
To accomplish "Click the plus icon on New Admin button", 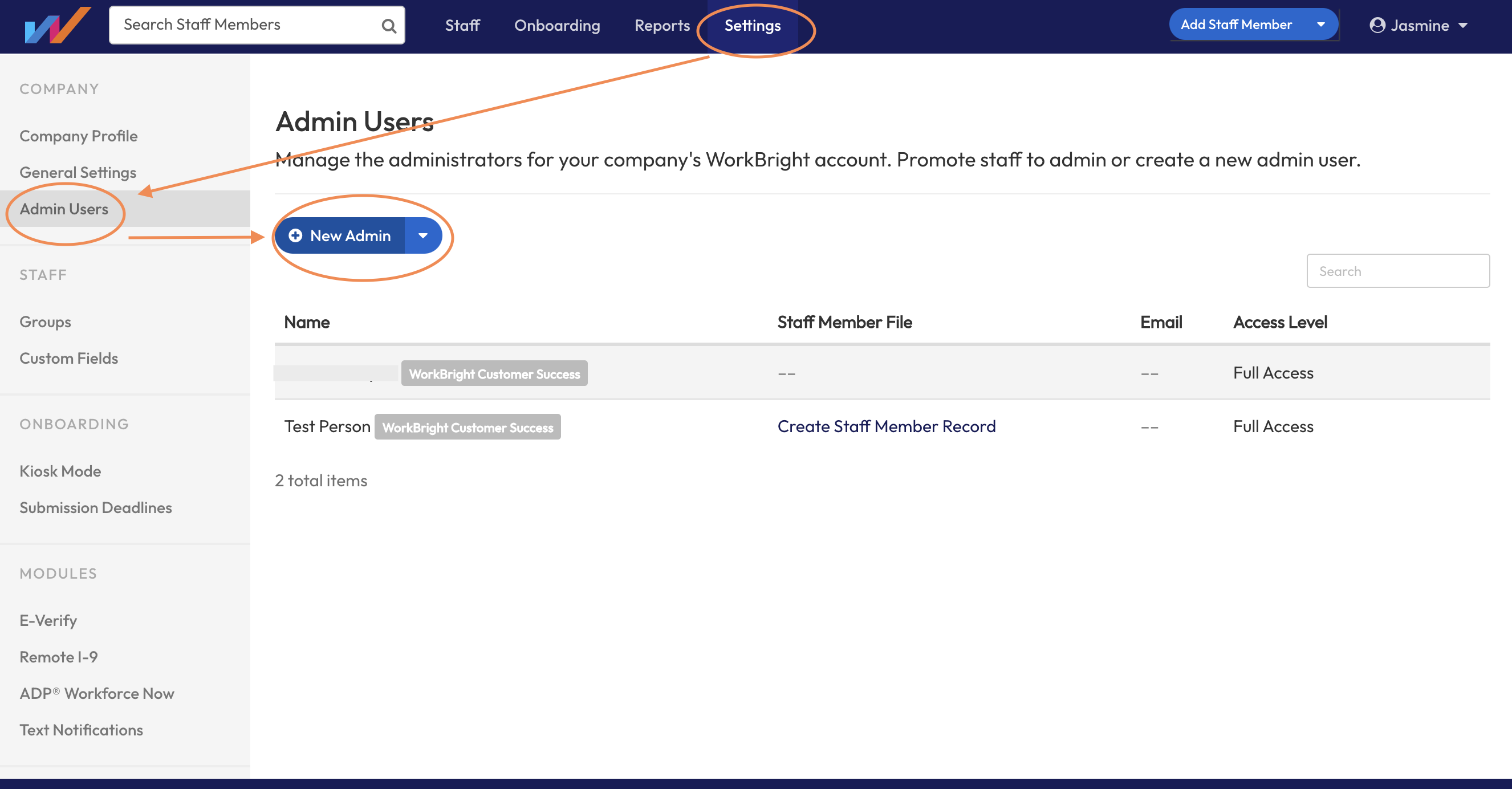I will click(296, 235).
